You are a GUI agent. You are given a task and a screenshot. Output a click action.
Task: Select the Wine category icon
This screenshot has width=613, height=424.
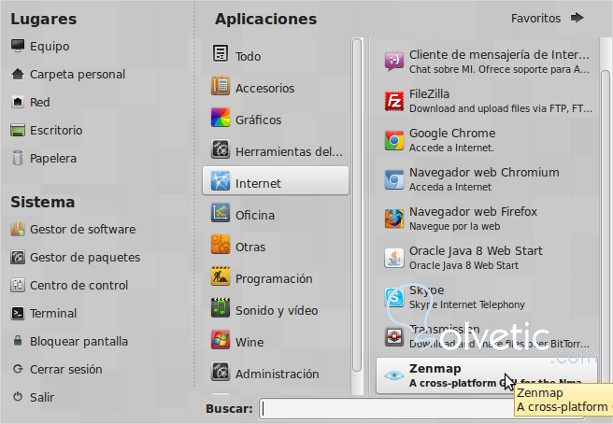(220, 339)
